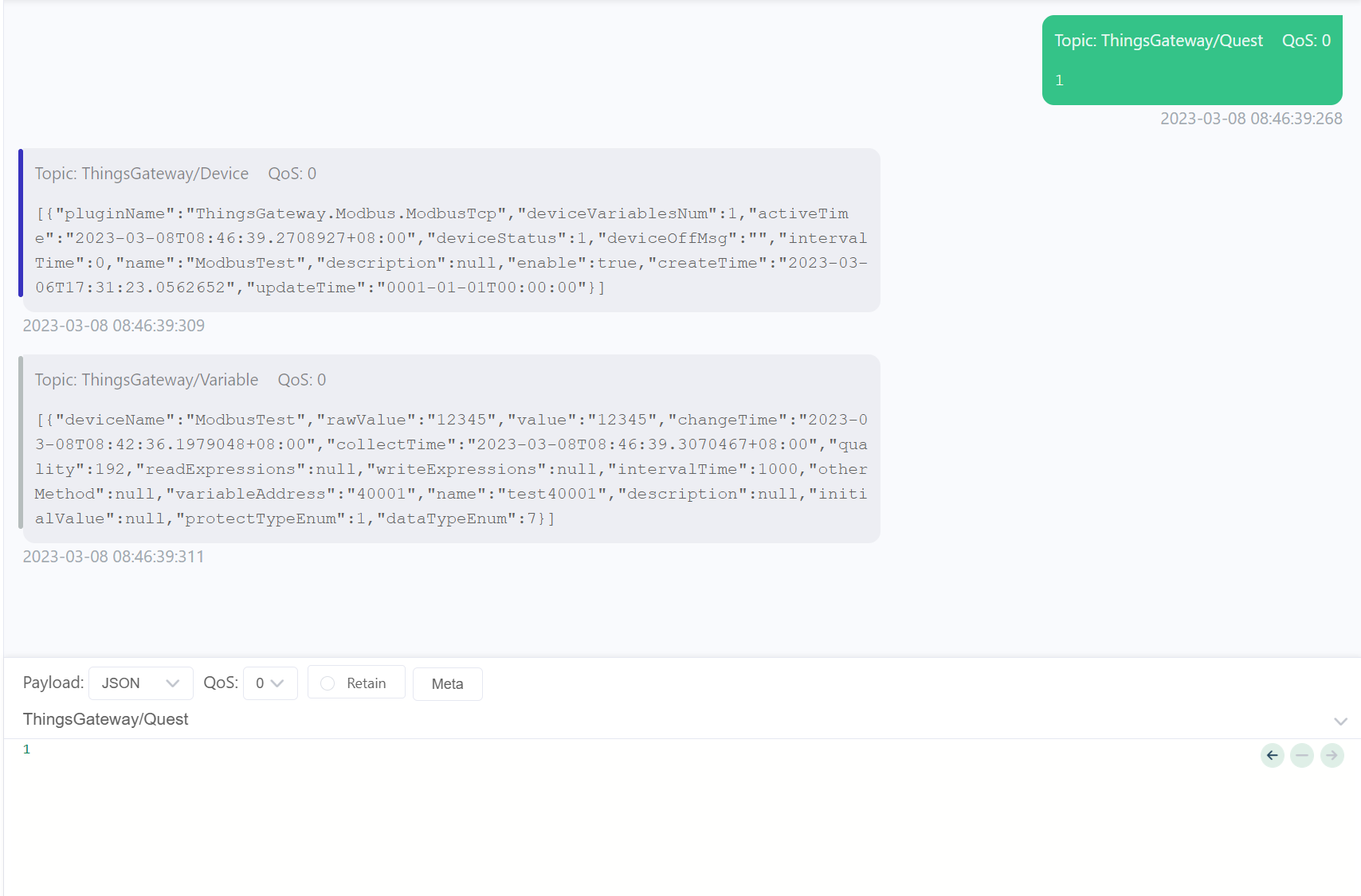
Task: Click the ThingsGateway/Variable message JSON body
Action: point(450,469)
